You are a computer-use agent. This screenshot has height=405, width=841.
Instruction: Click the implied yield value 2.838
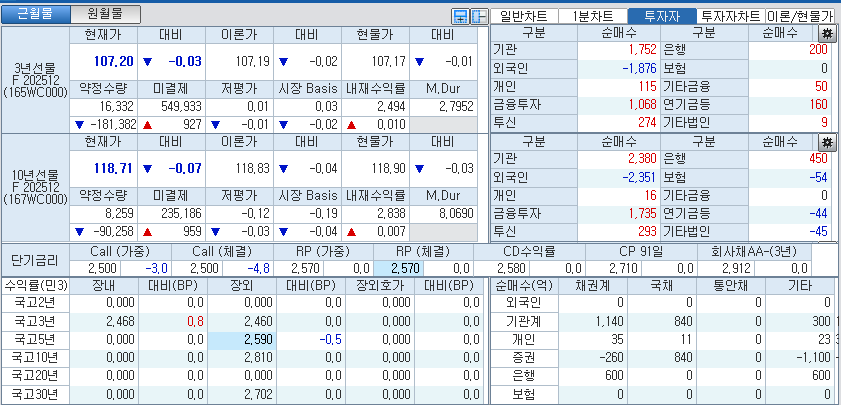[x=393, y=214]
